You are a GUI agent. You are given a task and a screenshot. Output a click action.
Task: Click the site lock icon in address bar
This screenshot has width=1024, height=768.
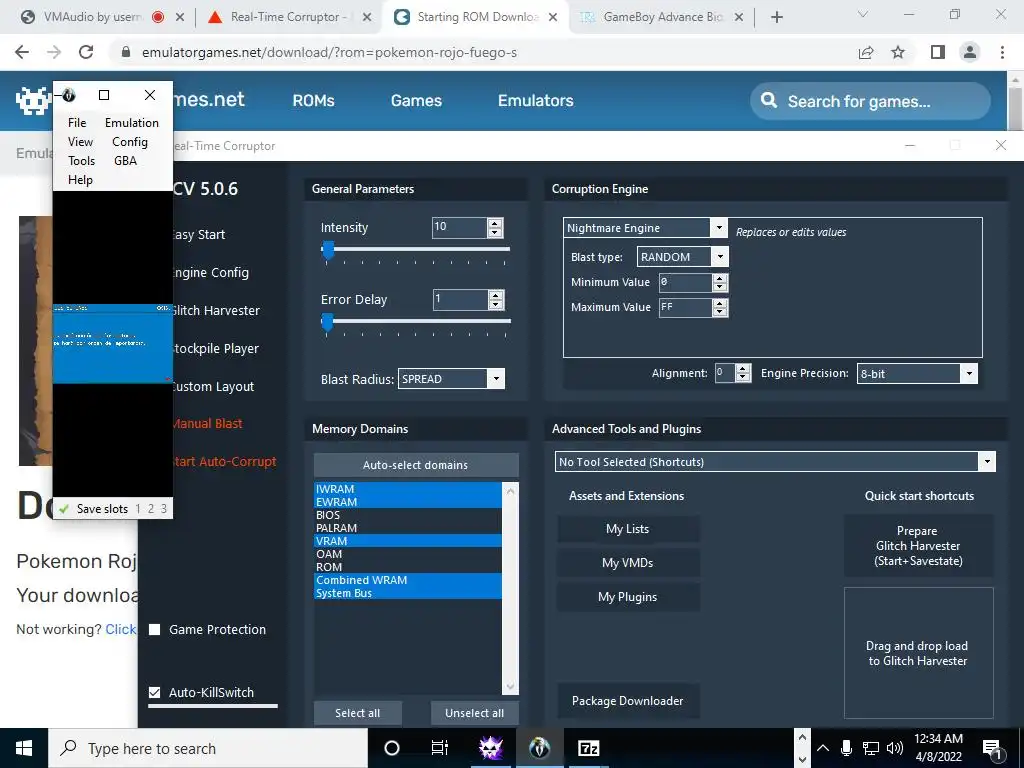coord(126,52)
